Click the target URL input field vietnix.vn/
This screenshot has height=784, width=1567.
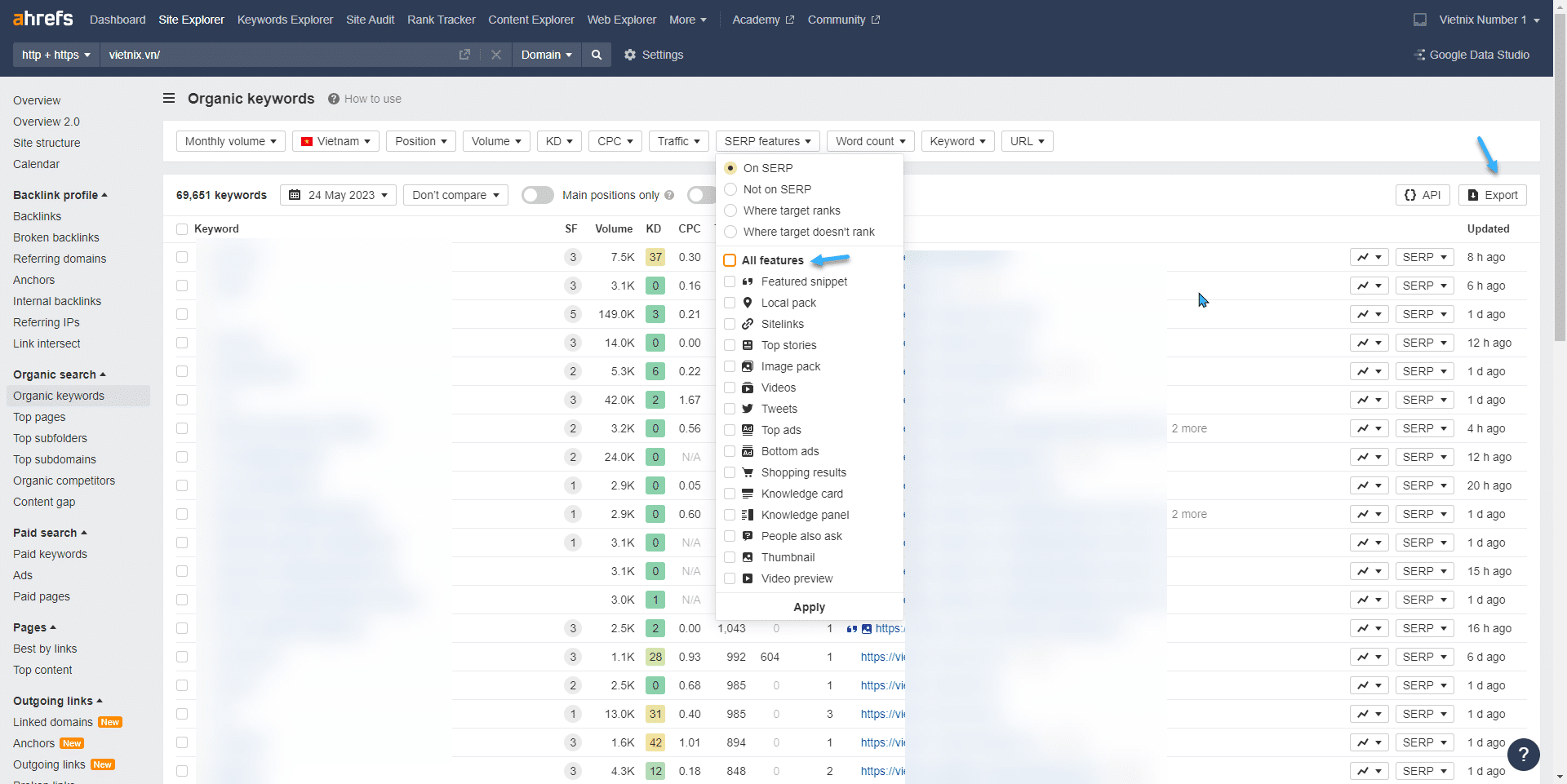[277, 55]
